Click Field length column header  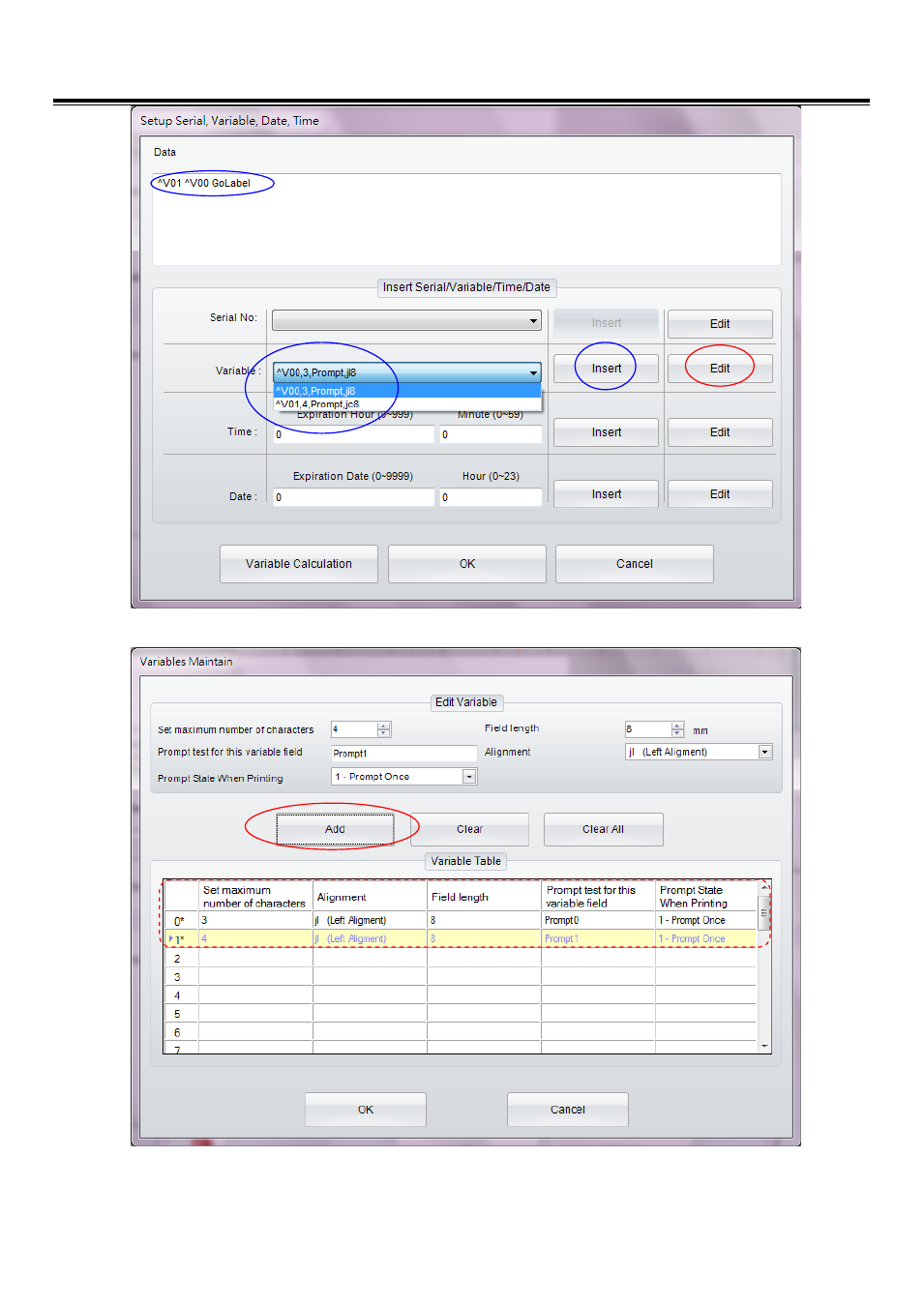pyautogui.click(x=484, y=897)
